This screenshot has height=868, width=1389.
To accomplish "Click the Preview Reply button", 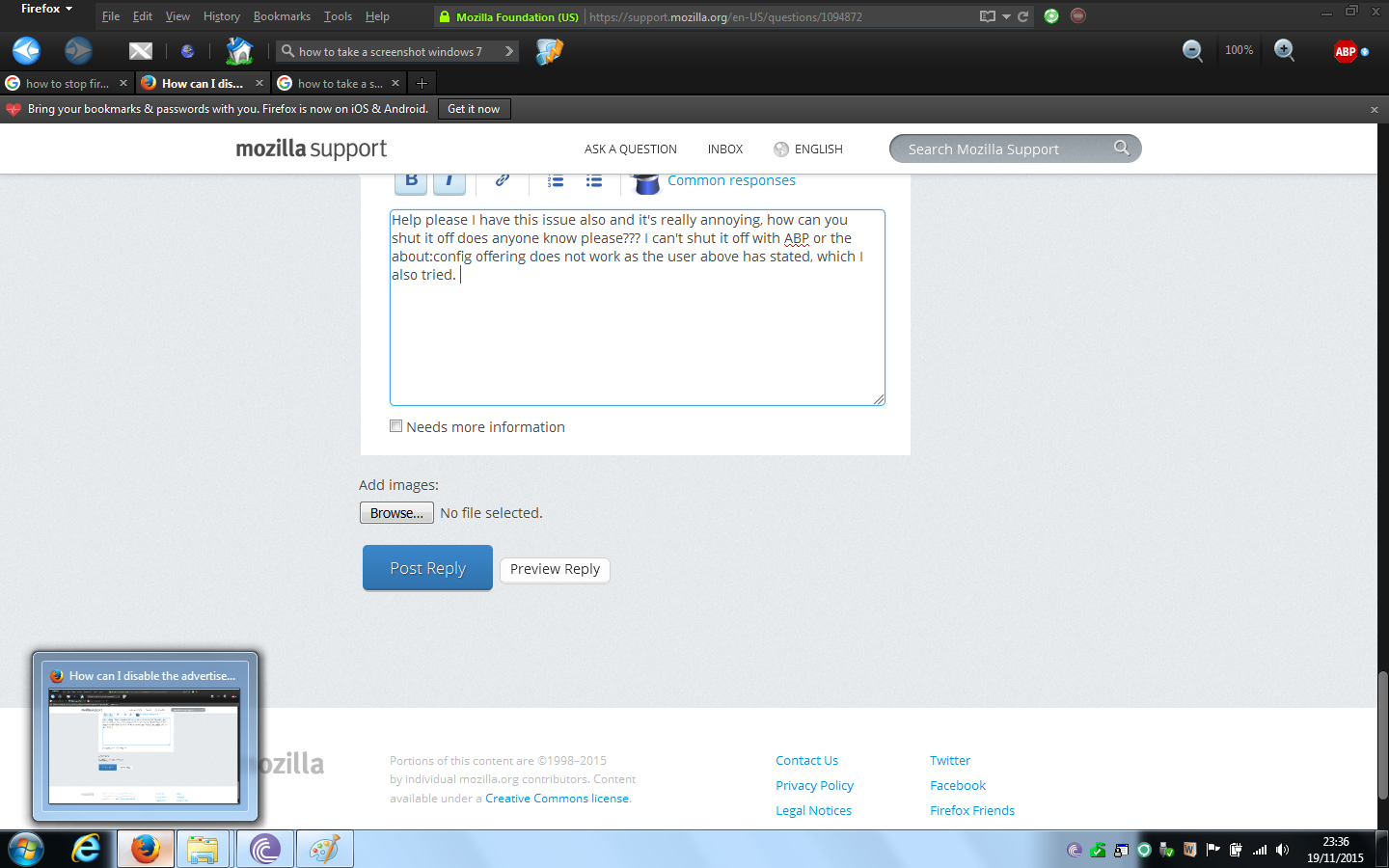I will pyautogui.click(x=555, y=569).
